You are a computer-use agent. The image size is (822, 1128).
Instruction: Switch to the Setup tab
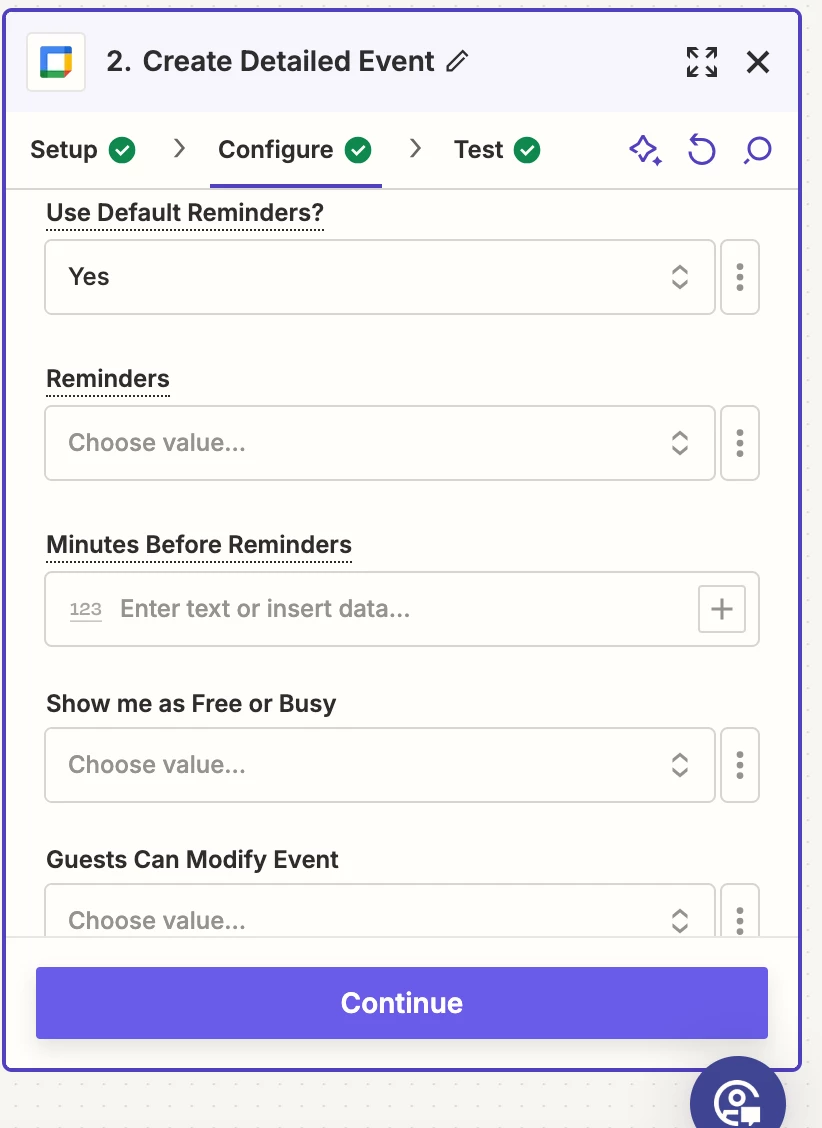coord(82,150)
